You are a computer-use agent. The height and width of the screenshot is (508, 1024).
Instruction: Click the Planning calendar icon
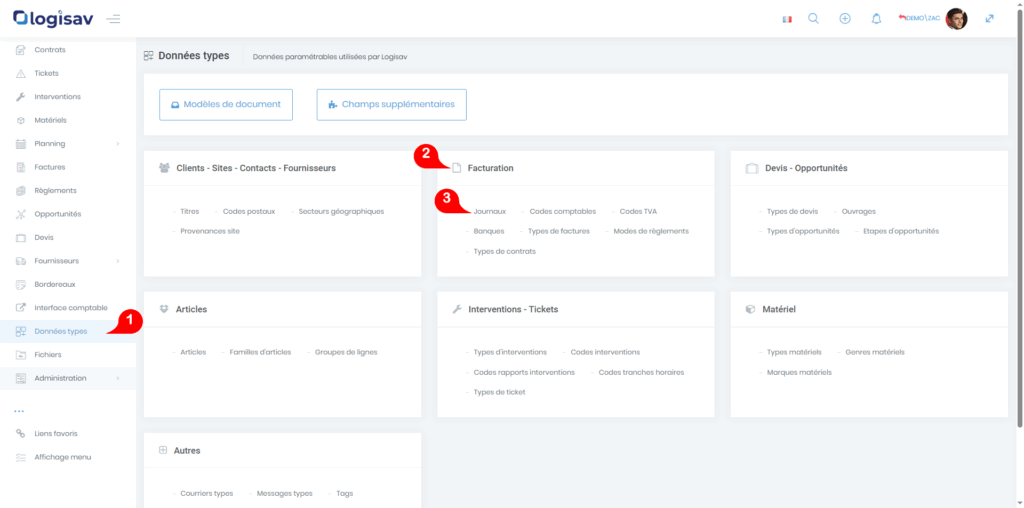[20, 144]
